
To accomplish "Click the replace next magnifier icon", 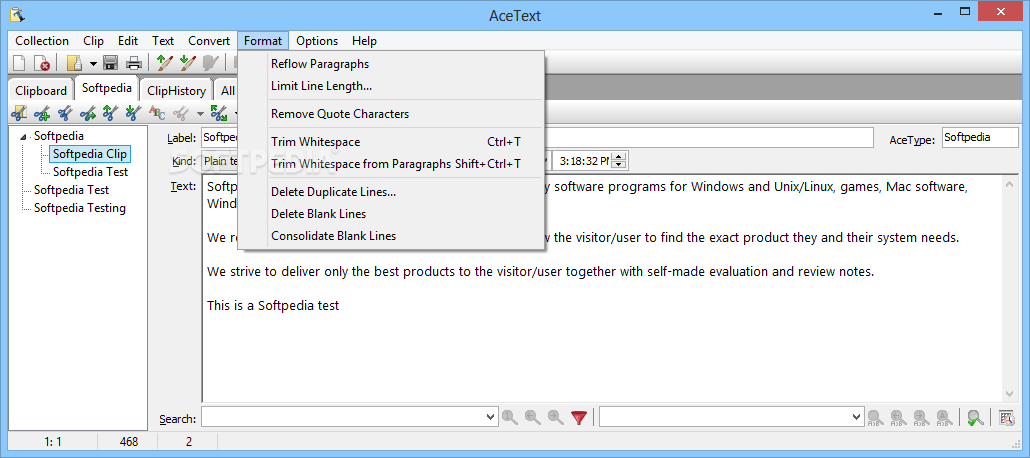I will tap(921, 417).
